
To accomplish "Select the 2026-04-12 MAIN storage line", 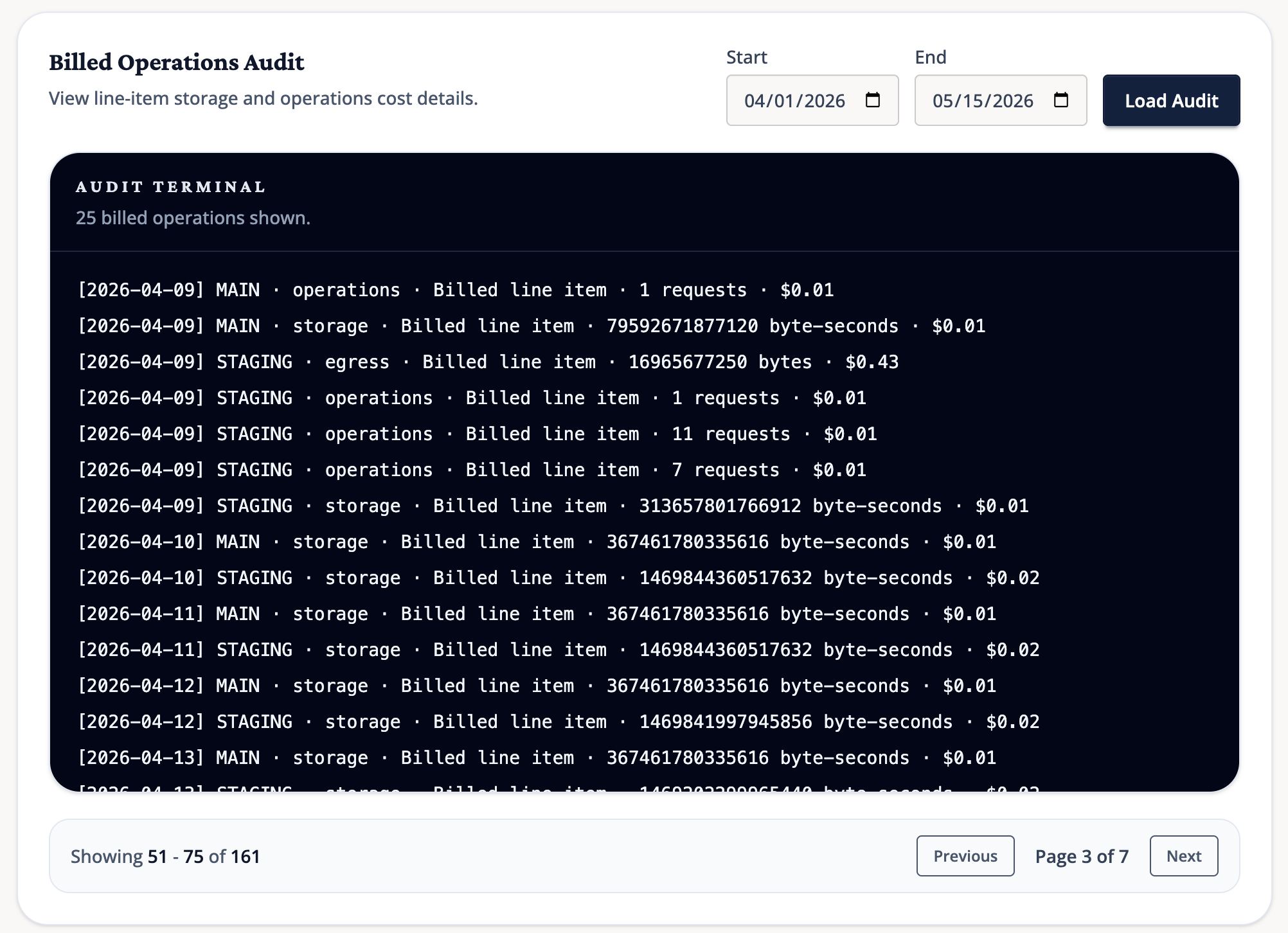I will point(537,686).
